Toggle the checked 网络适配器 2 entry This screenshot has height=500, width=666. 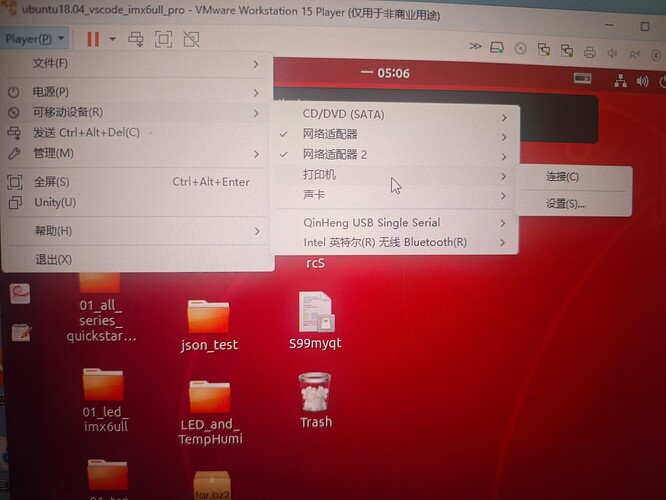coord(395,155)
